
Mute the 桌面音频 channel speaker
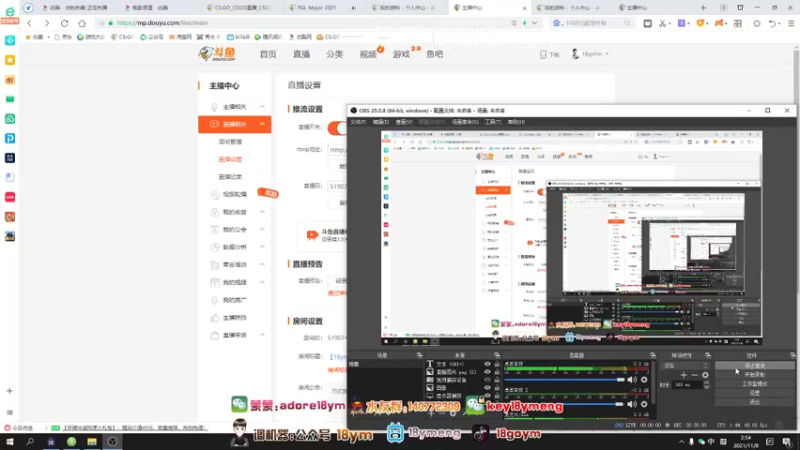pos(632,380)
